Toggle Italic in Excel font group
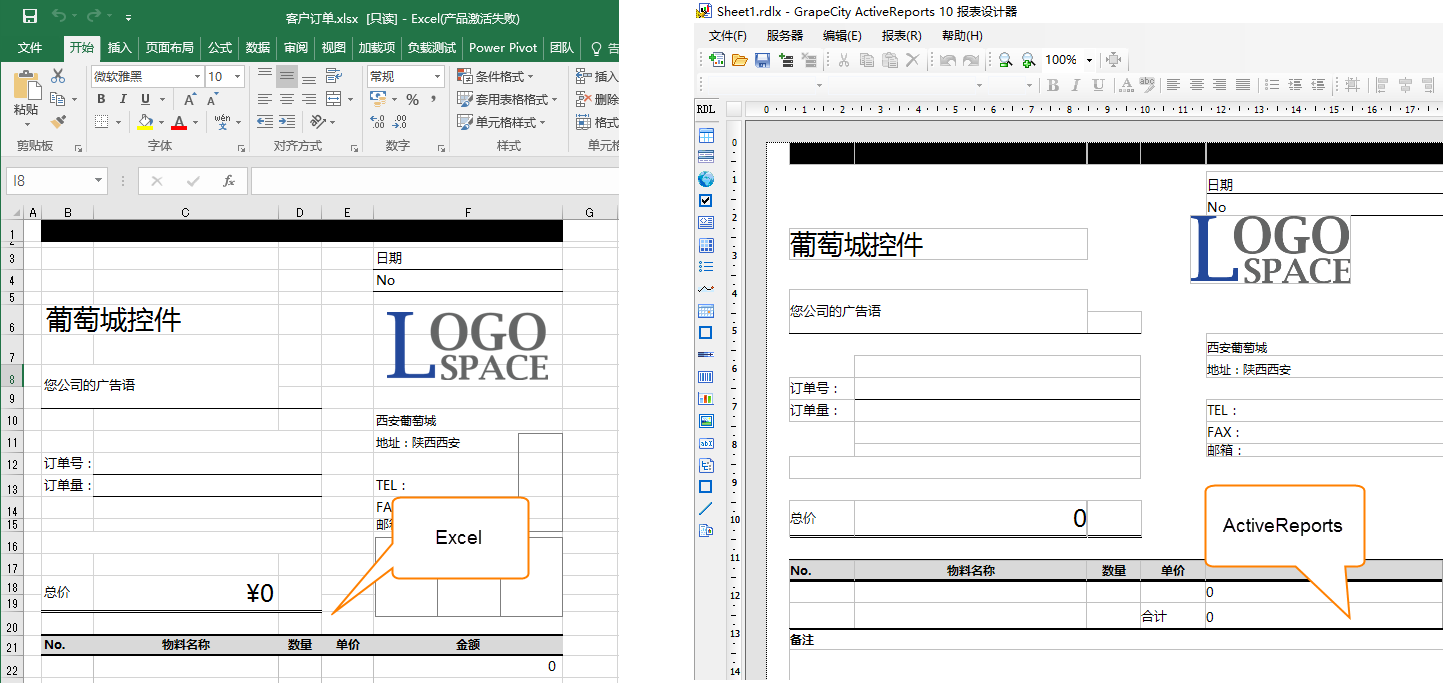Viewport: 1443px width, 683px height. [123, 99]
